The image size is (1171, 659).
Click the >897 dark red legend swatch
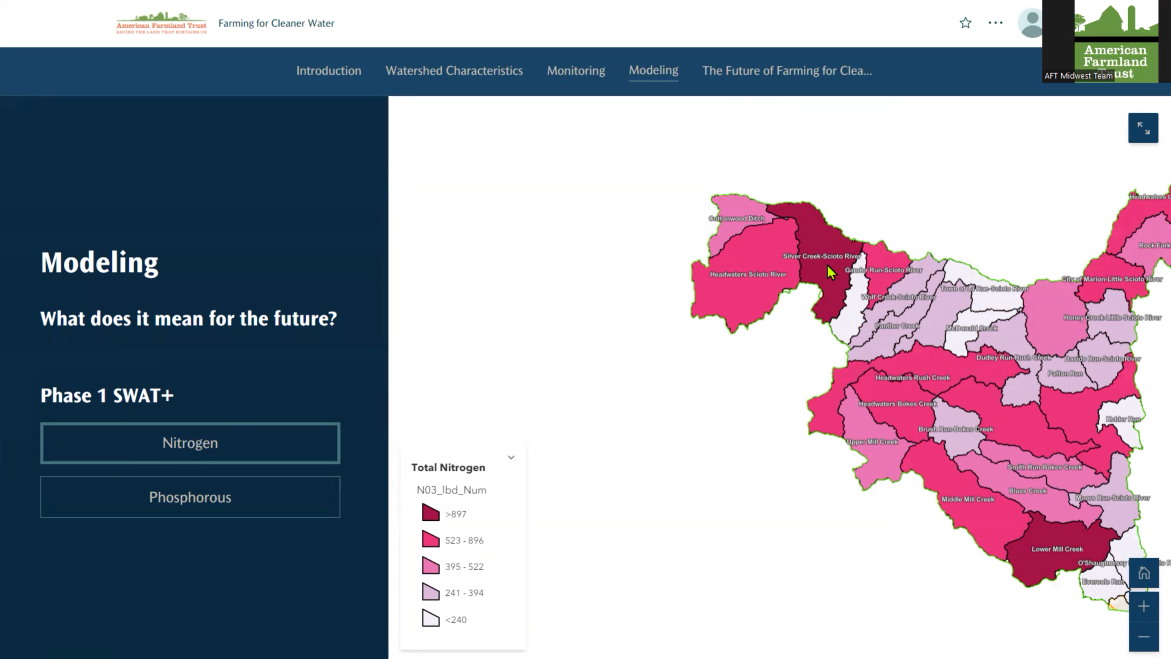point(430,513)
